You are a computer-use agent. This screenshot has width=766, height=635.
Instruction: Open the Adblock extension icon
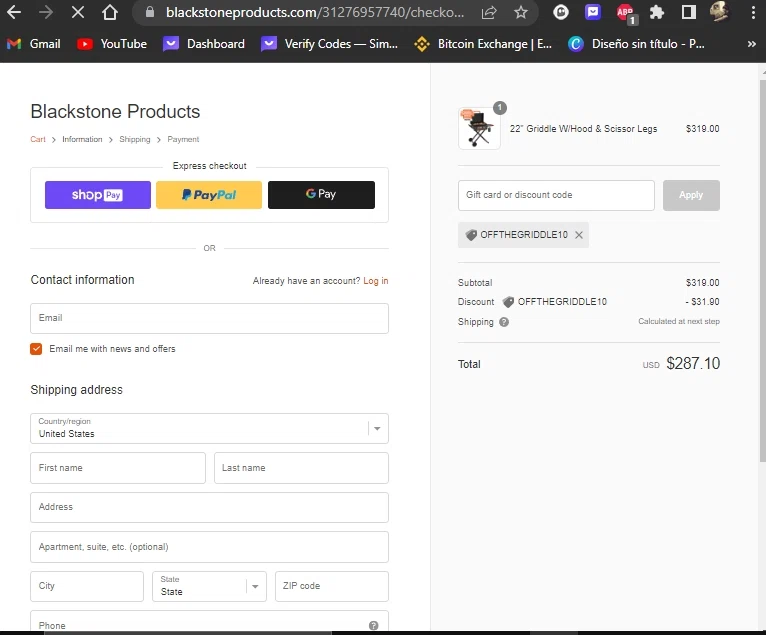(625, 13)
